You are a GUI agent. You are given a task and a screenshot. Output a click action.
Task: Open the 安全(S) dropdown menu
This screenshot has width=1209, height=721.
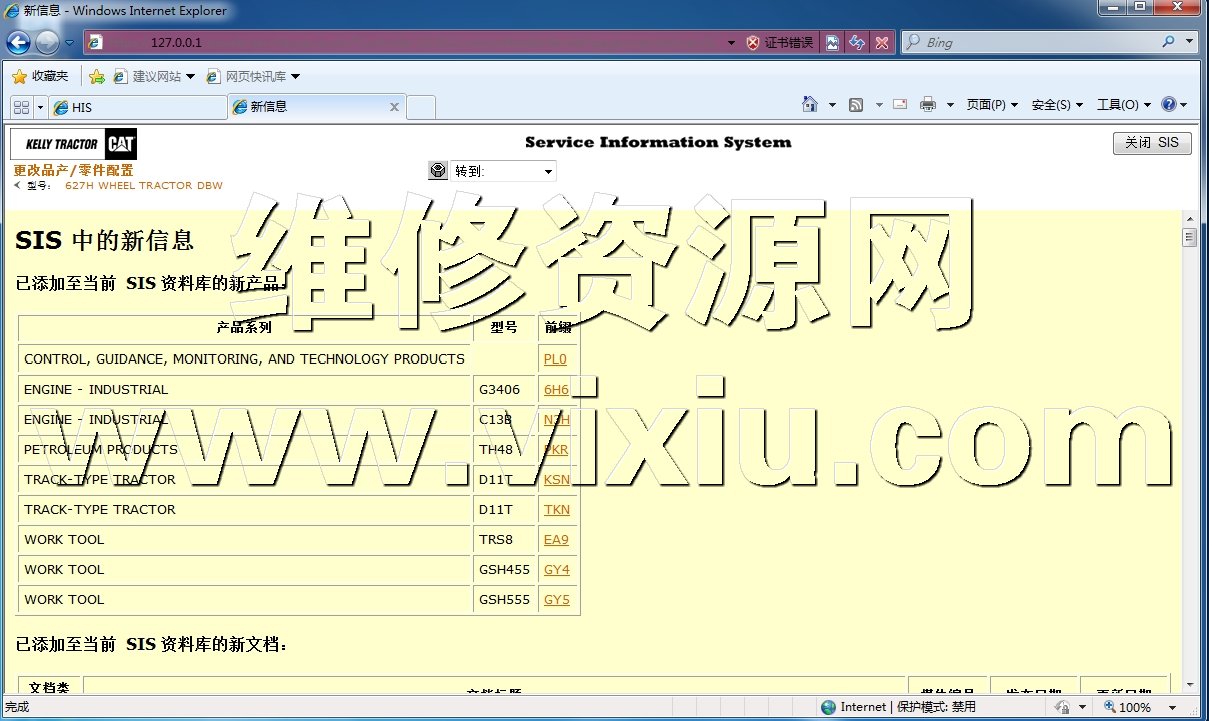(x=1057, y=105)
